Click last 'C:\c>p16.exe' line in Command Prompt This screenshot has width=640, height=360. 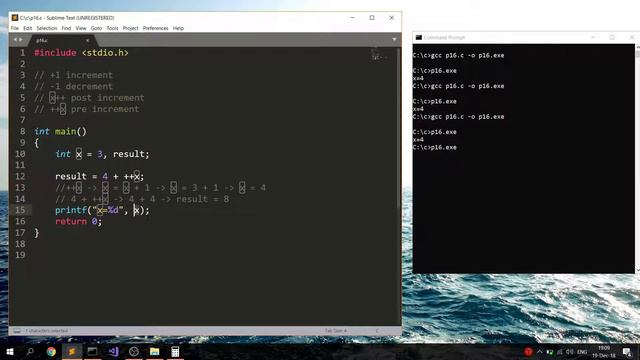tap(435, 147)
